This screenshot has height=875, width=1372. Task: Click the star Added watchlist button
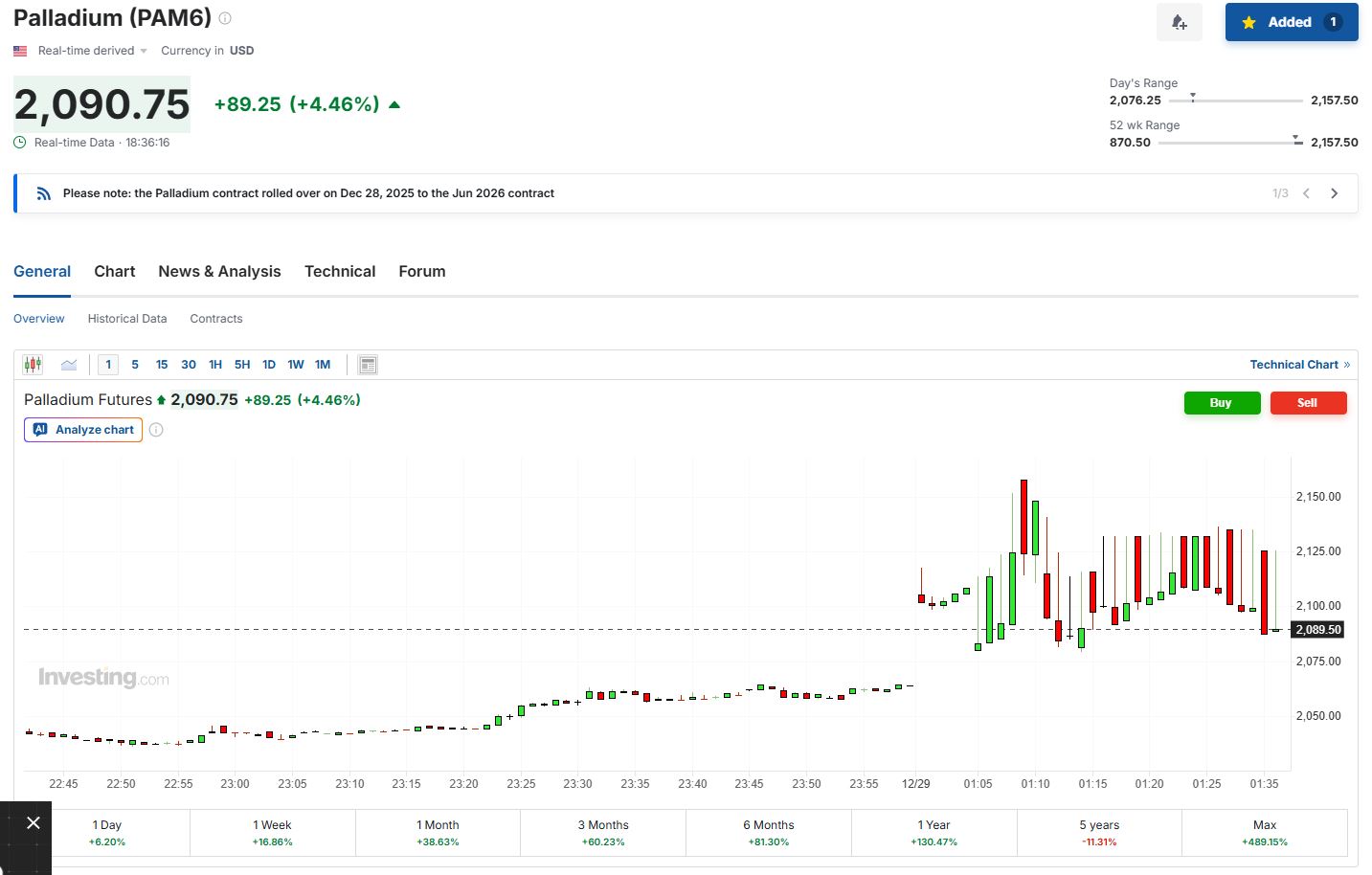coord(1292,22)
